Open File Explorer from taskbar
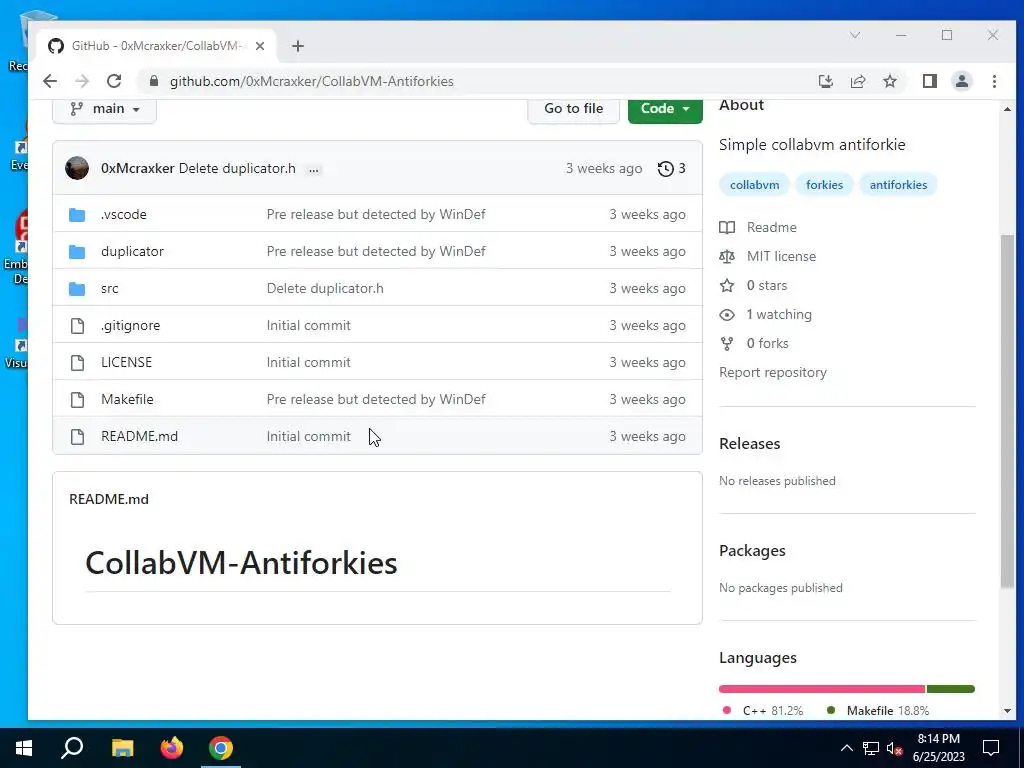The width and height of the screenshot is (1024, 768). pos(122,748)
